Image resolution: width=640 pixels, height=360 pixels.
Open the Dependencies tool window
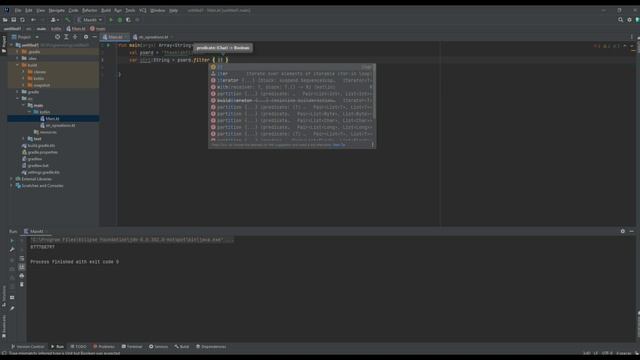[211, 347]
